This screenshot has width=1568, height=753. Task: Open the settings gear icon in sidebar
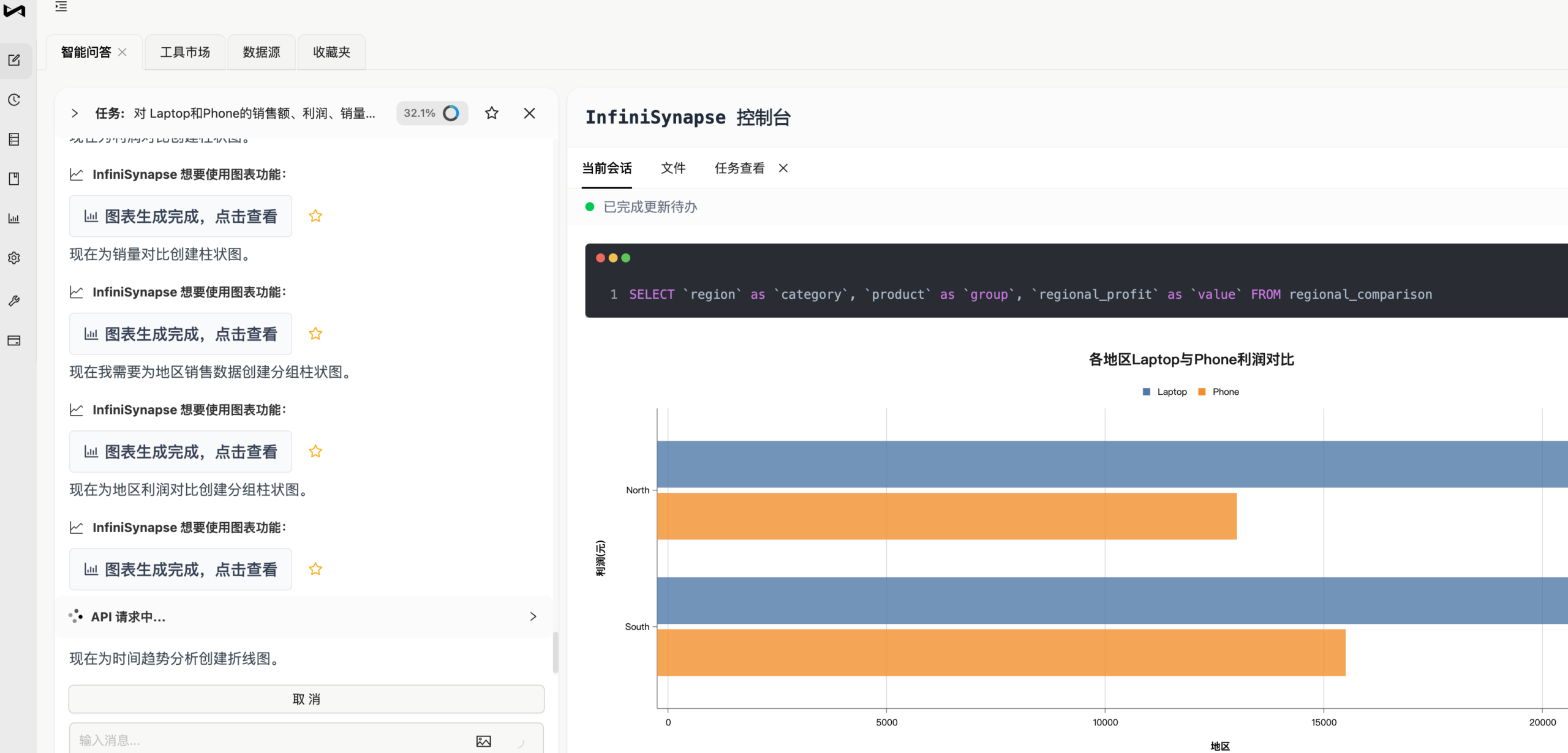14,258
